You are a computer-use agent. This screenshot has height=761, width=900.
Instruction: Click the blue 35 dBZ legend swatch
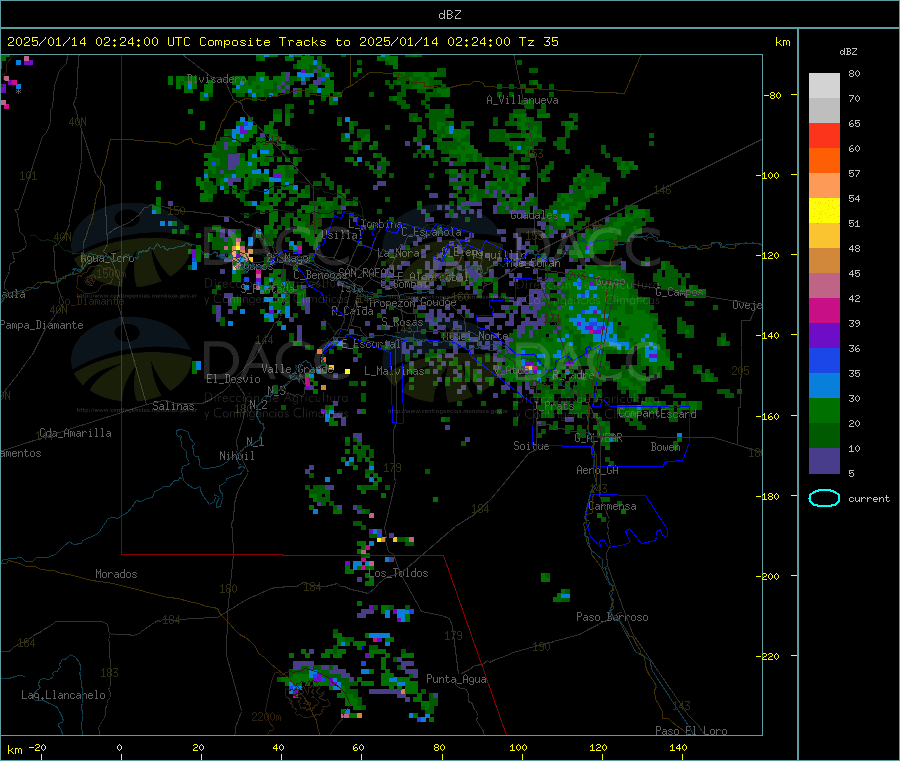[x=824, y=360]
